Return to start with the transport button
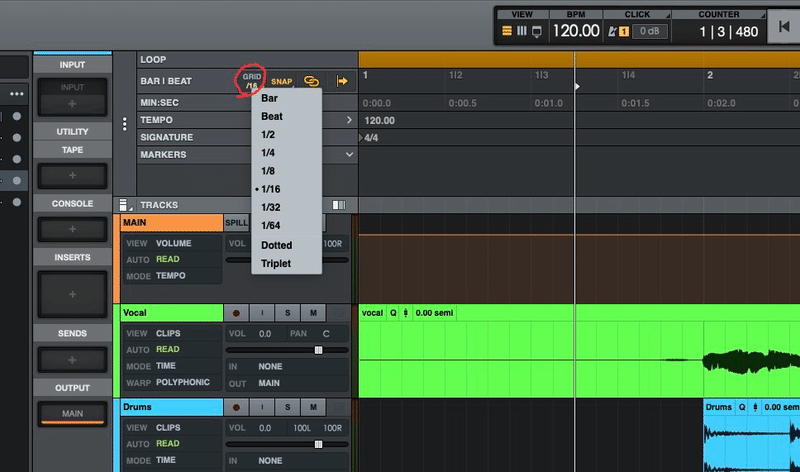Image resolution: width=800 pixels, height=472 pixels. point(784,27)
